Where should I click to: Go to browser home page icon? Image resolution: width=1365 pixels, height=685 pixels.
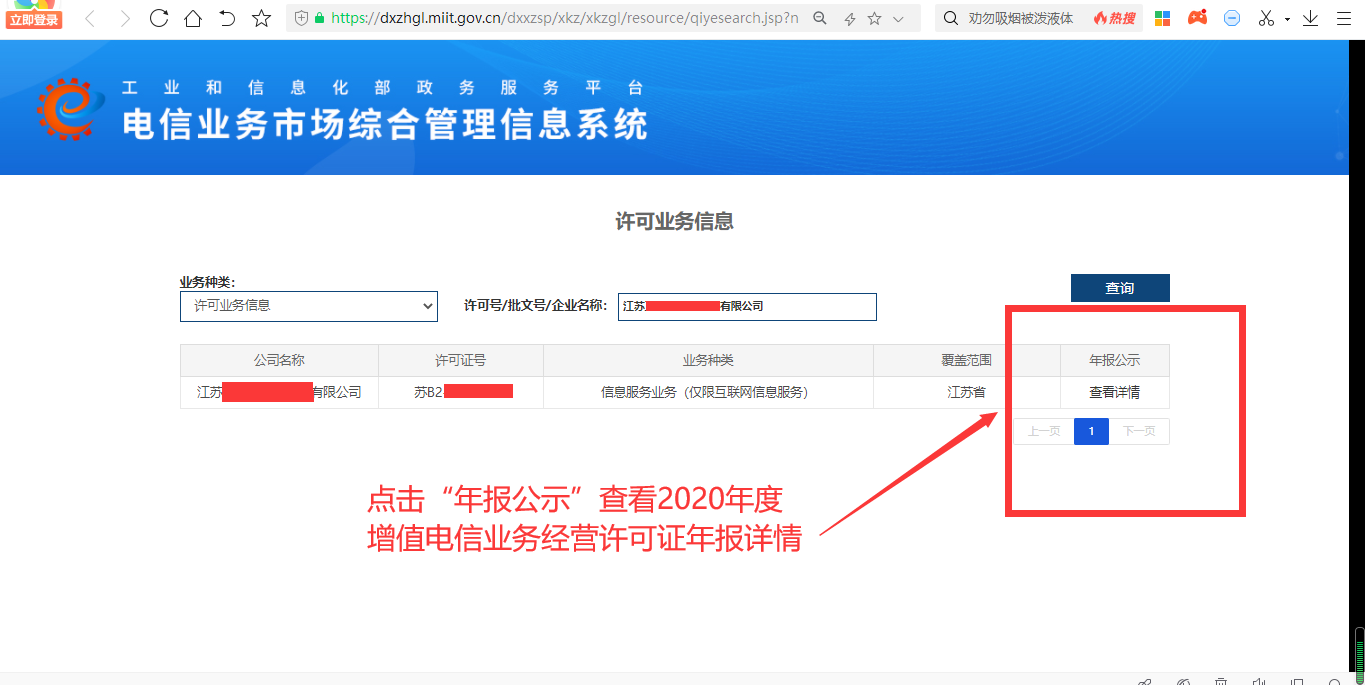[193, 18]
